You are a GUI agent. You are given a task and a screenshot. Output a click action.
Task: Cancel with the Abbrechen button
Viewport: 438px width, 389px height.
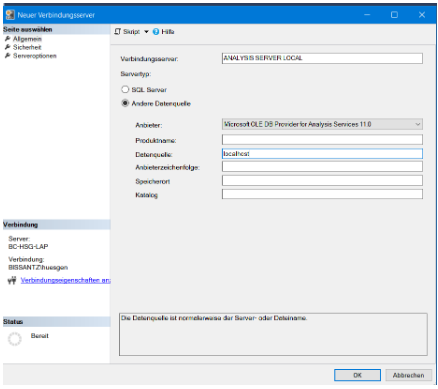pos(408,375)
